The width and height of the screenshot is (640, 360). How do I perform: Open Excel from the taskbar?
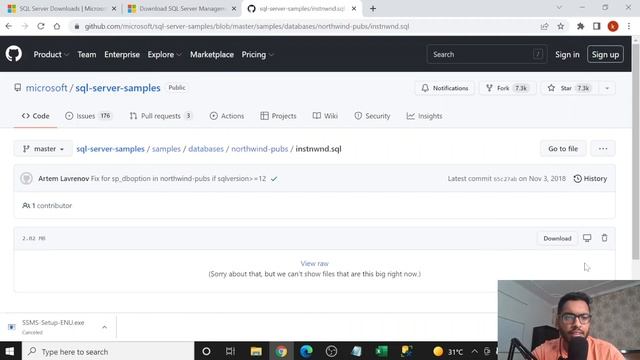(382, 351)
